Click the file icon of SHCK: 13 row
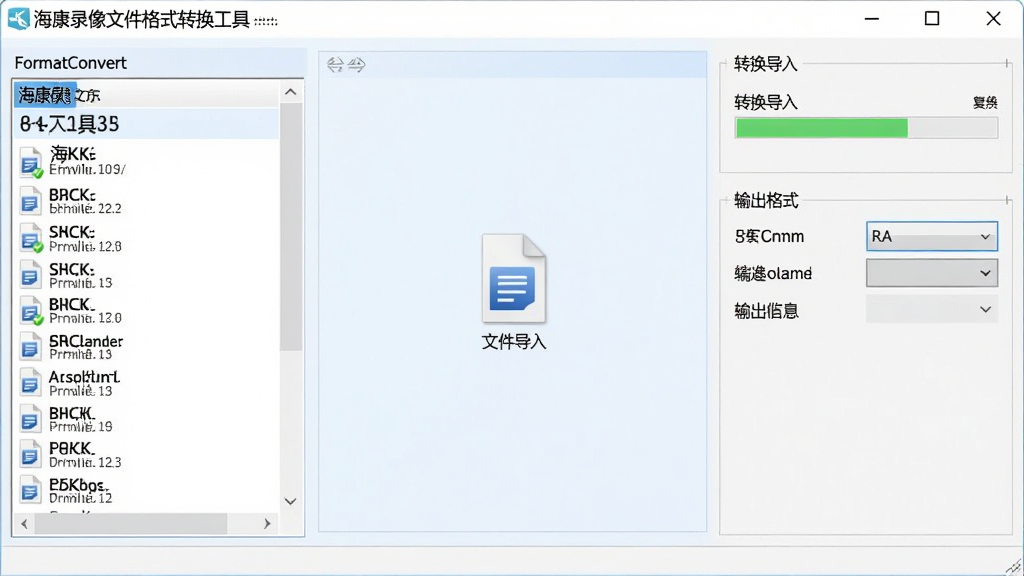This screenshot has width=1024, height=576. [x=30, y=274]
